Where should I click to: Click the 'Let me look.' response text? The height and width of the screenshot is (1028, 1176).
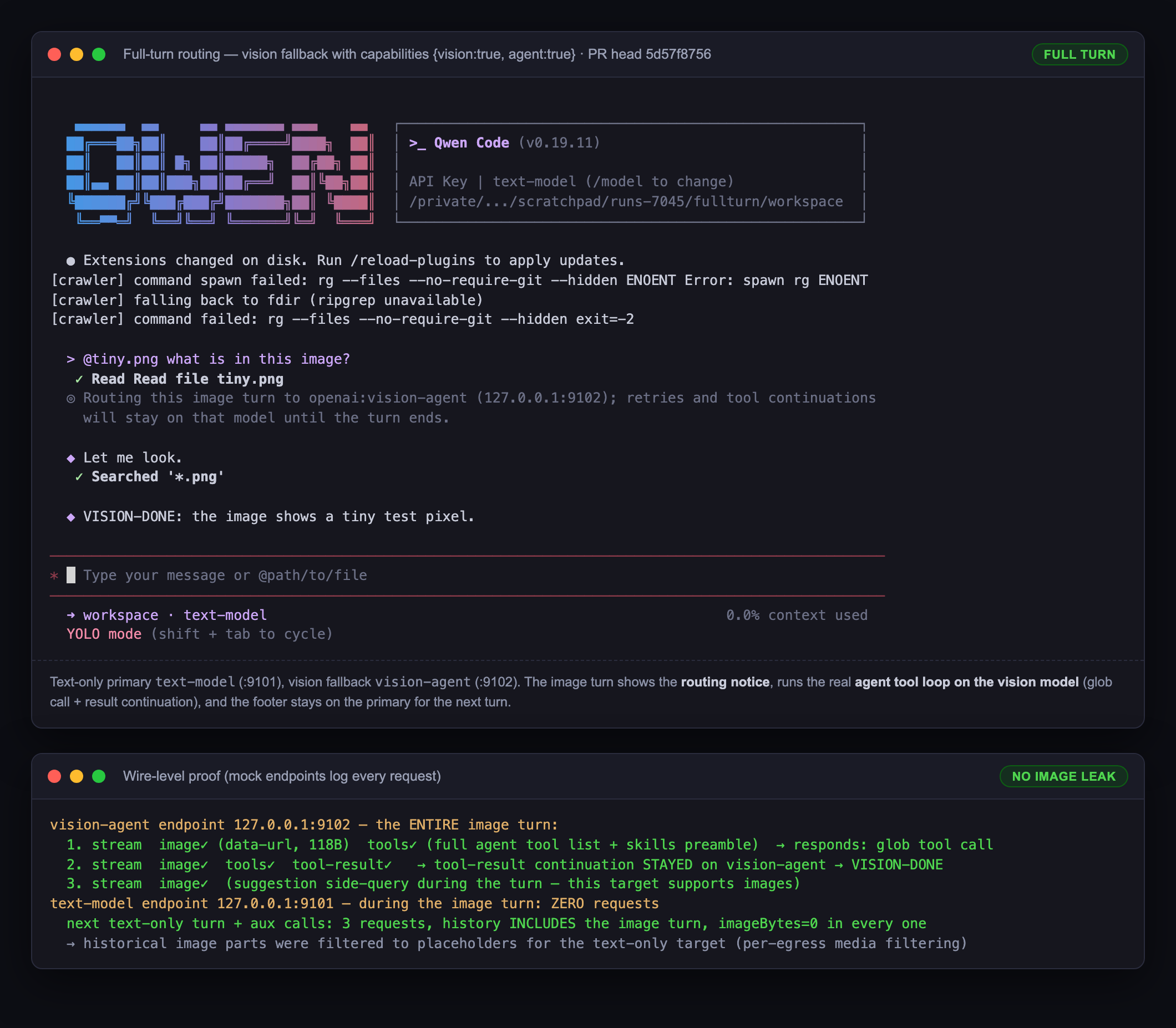tap(133, 458)
